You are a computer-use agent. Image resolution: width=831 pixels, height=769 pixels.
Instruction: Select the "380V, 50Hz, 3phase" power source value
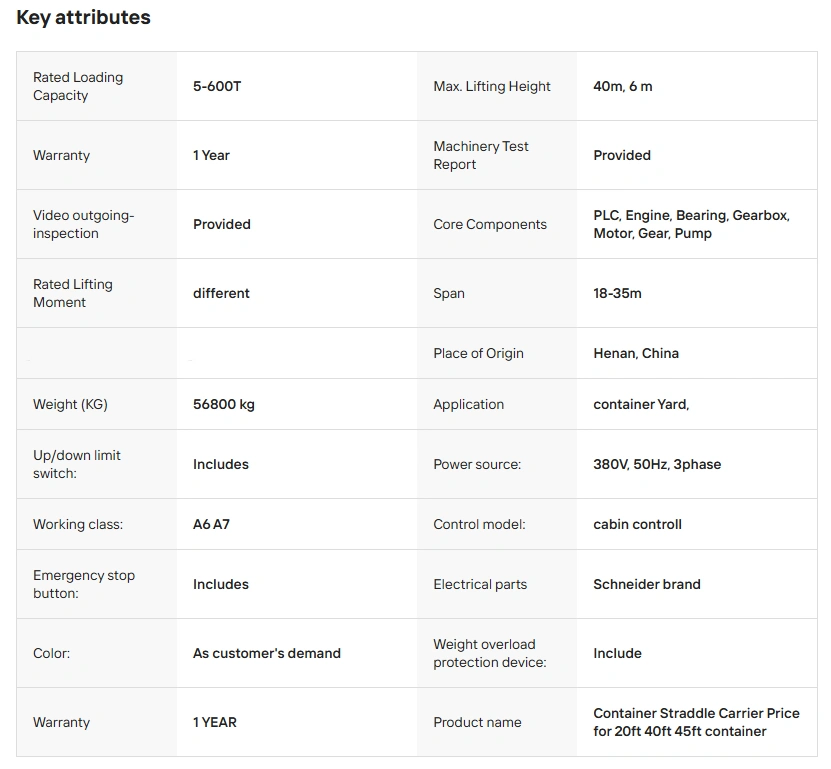point(657,464)
